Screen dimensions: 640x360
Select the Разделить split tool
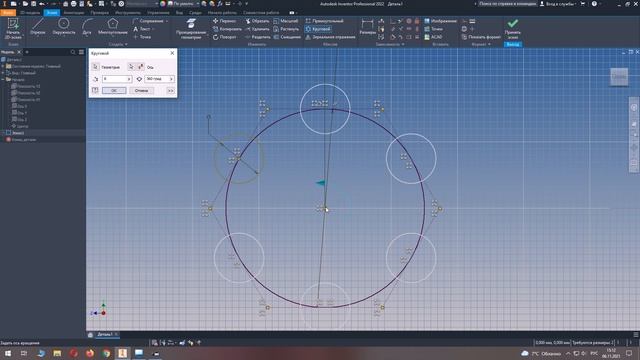coord(258,37)
